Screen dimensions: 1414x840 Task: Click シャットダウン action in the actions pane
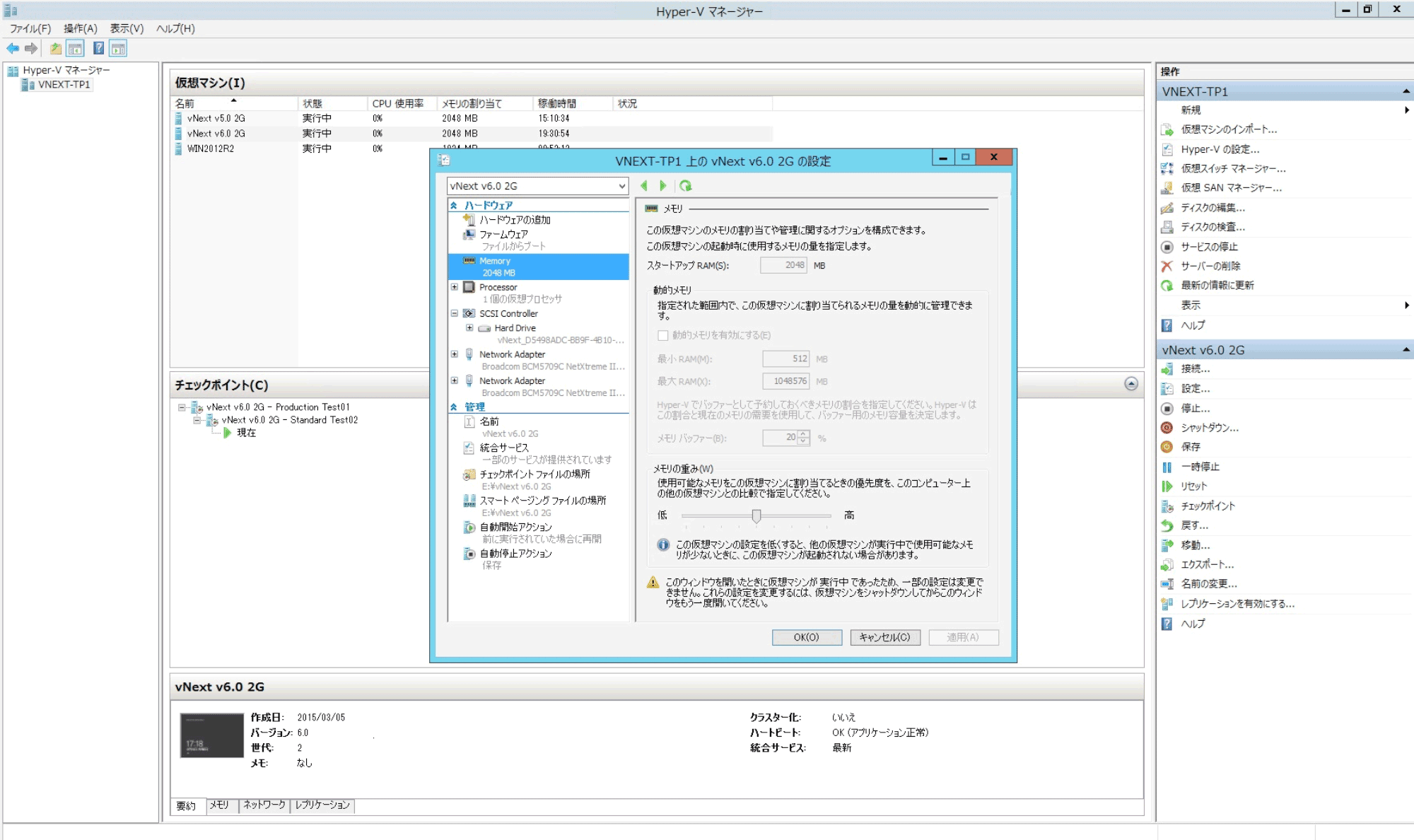[x=1210, y=428]
